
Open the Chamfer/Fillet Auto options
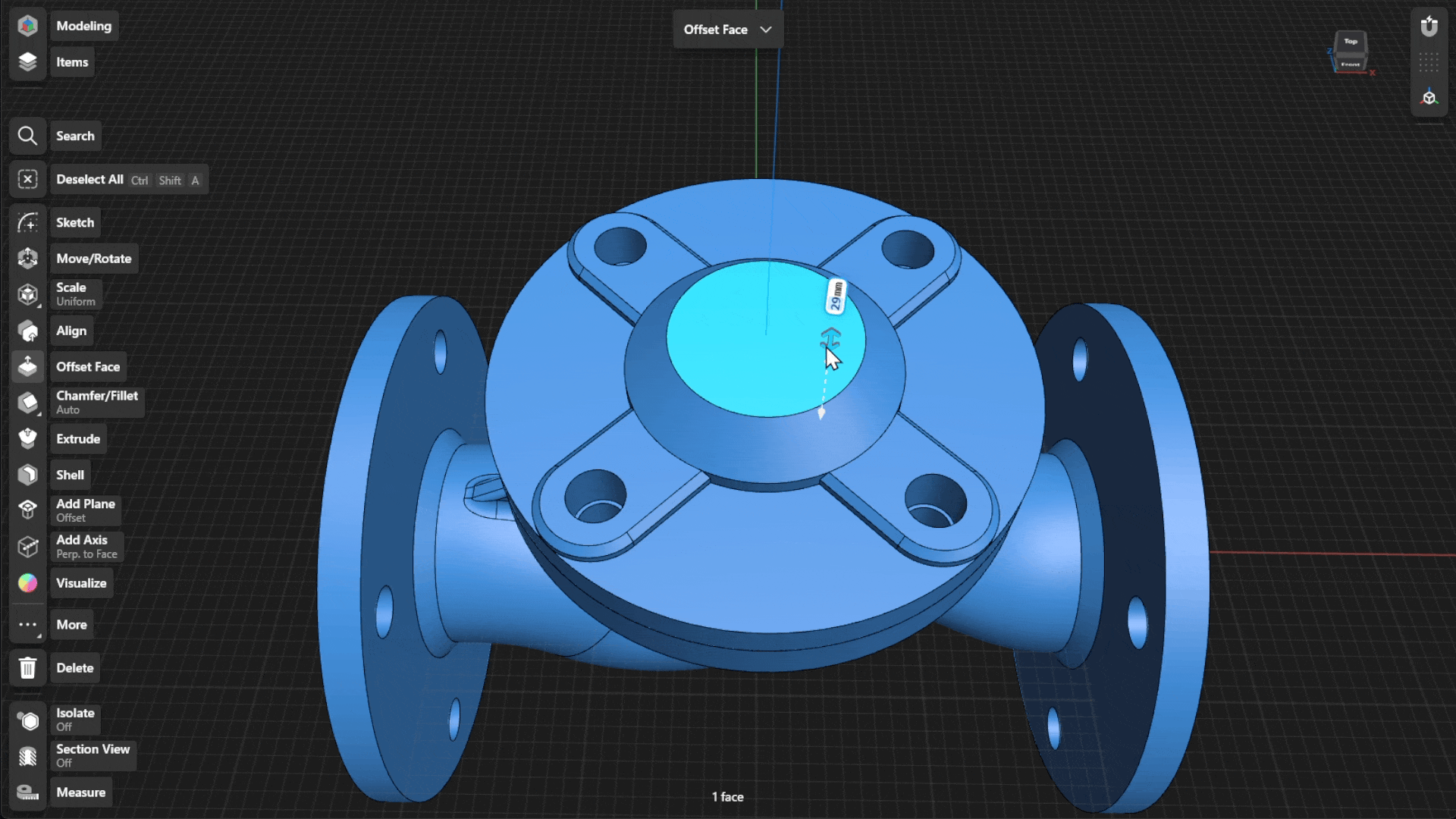point(96,402)
